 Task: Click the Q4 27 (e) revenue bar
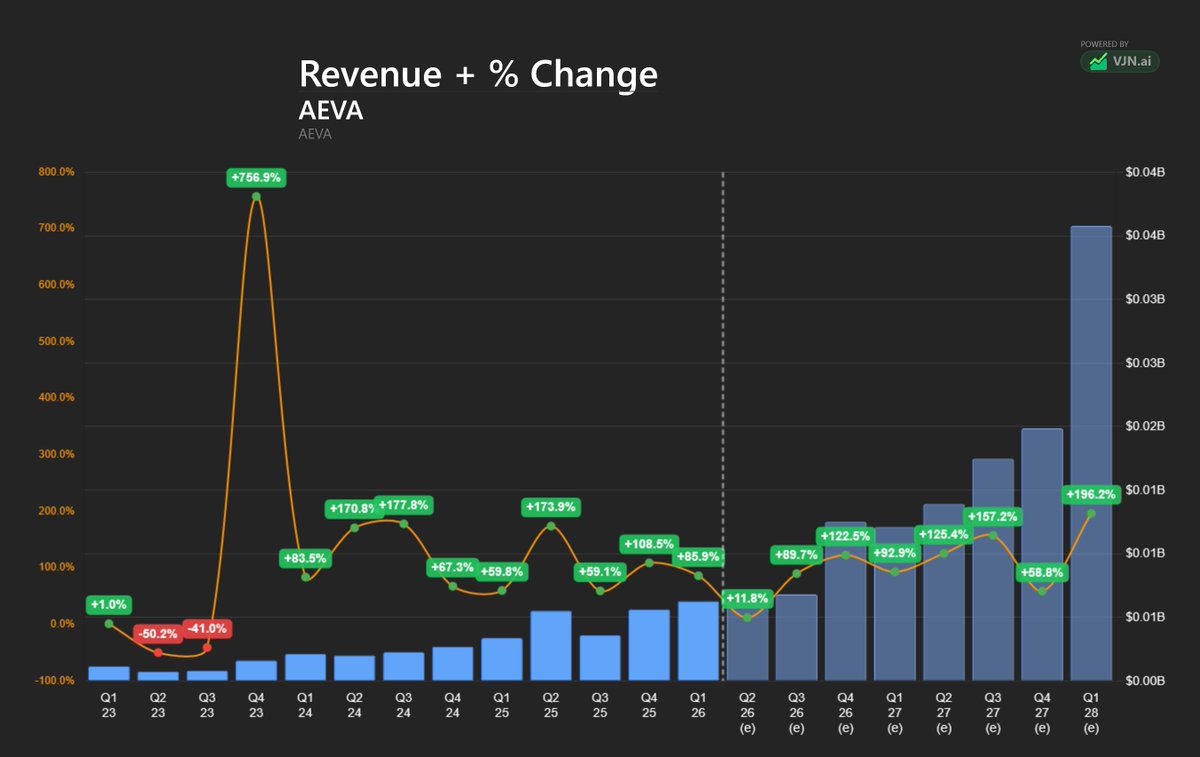1042,554
